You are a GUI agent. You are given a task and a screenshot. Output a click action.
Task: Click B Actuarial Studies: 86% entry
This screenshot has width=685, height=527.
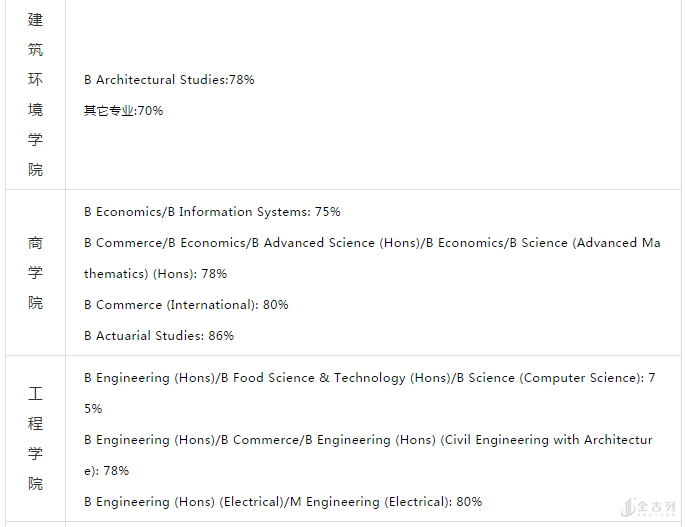click(x=159, y=336)
